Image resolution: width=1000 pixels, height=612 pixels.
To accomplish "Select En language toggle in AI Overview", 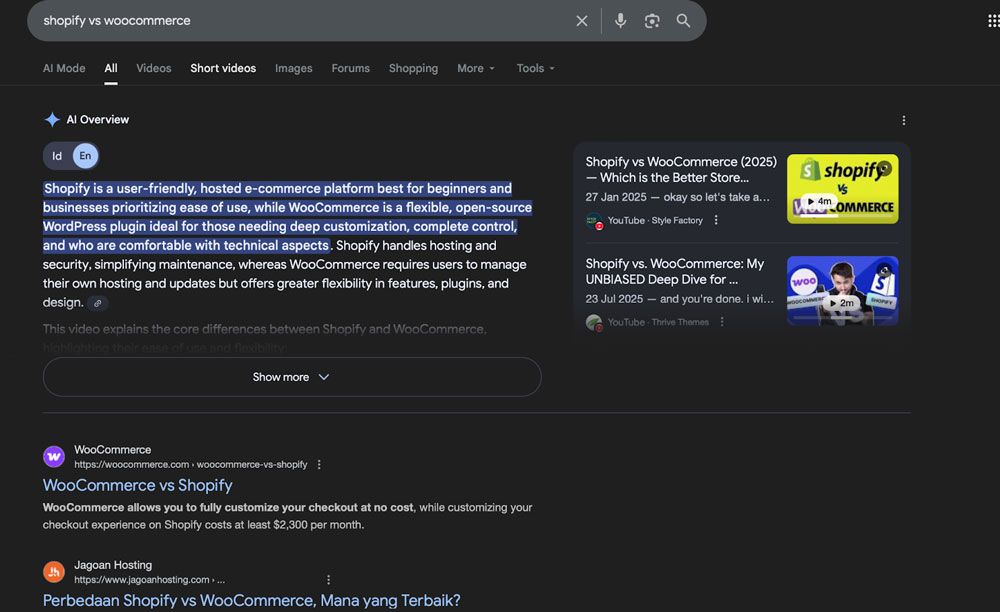I will [x=85, y=156].
